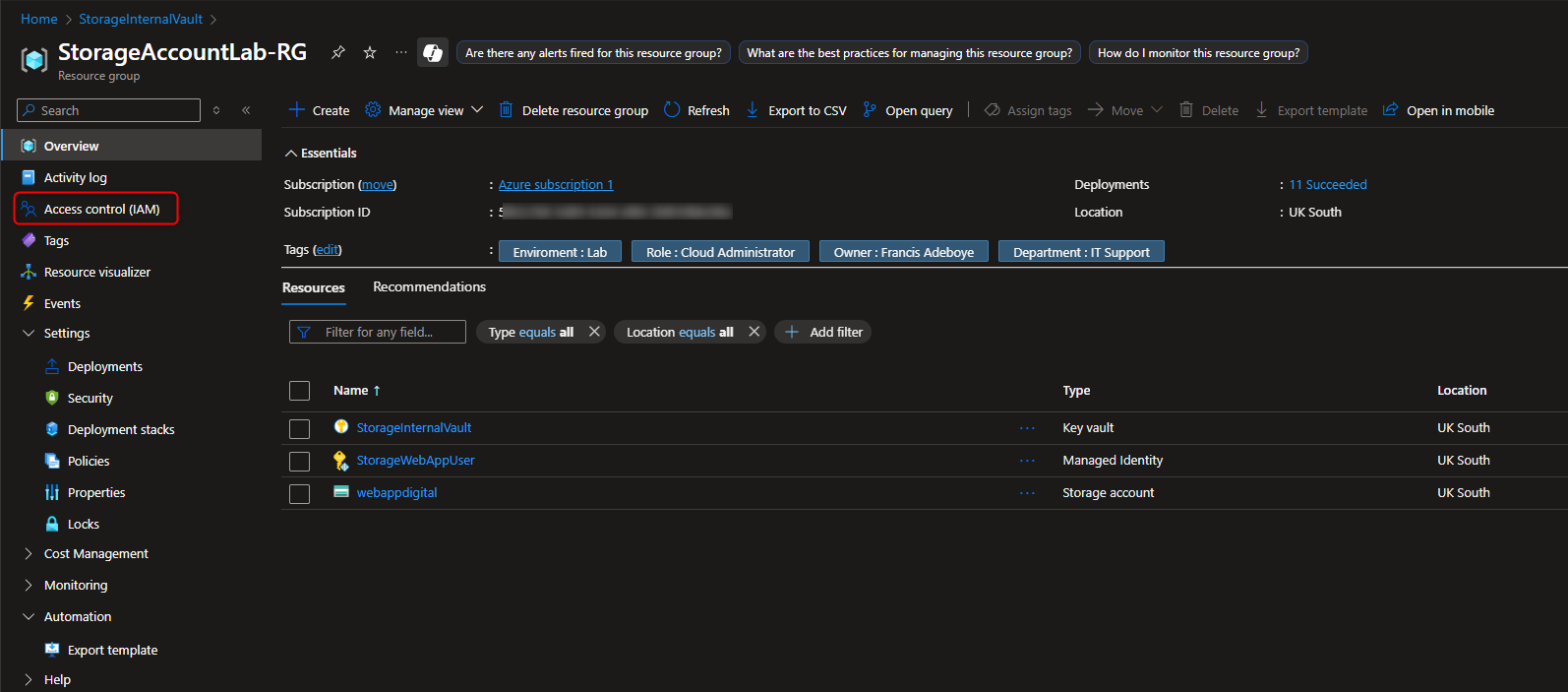Pin StorageAccountLab-RG to dashboard
The width and height of the screenshot is (1568, 692).
[x=338, y=52]
